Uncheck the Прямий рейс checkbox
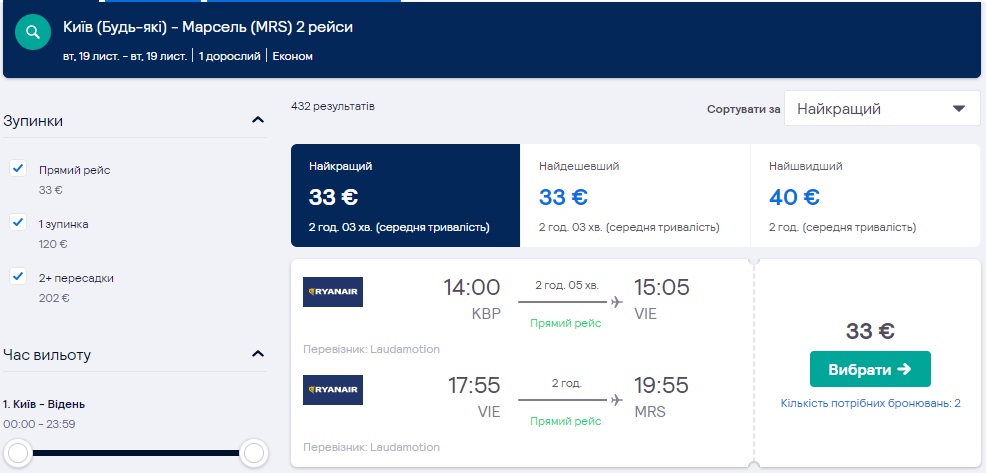This screenshot has height=473, width=986. (18, 168)
